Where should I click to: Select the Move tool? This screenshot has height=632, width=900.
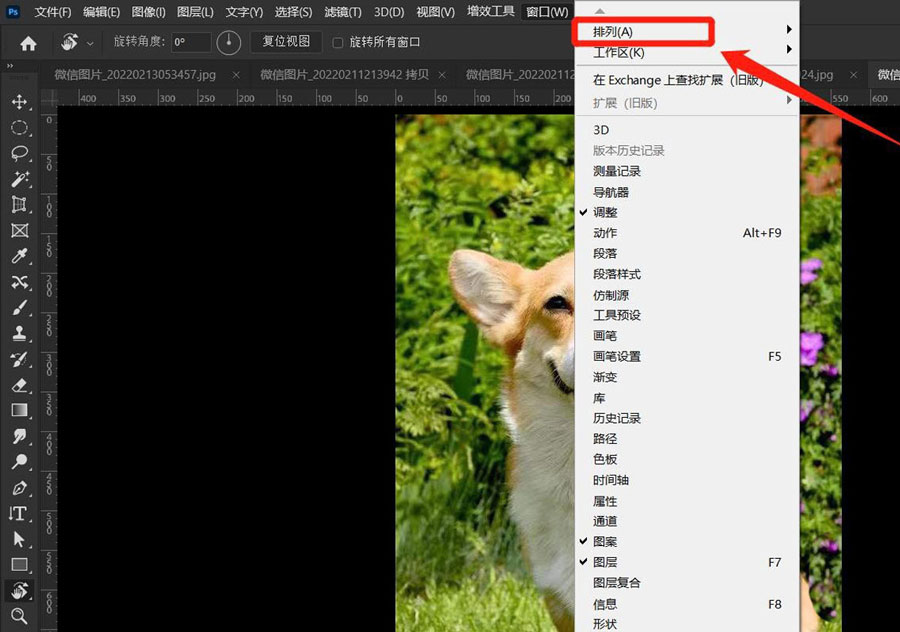point(20,101)
